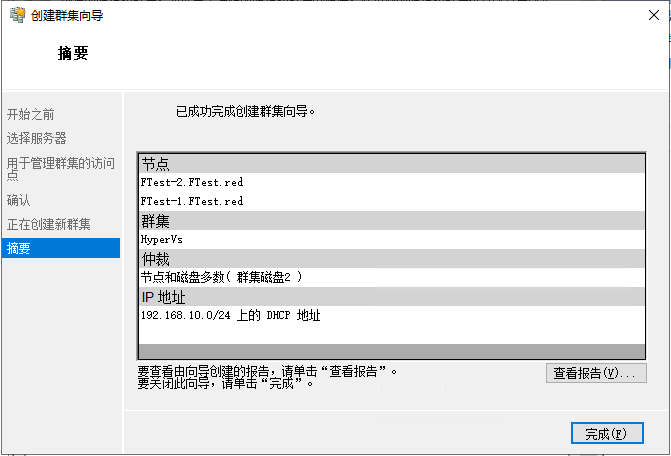Close the wizard with the X button
This screenshot has width=671, height=456.
pyautogui.click(x=653, y=15)
